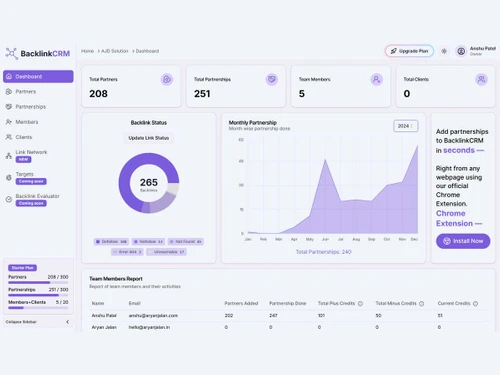Click the Targets icon in sidebar
Screen dimensions: 500x375
click(9, 178)
